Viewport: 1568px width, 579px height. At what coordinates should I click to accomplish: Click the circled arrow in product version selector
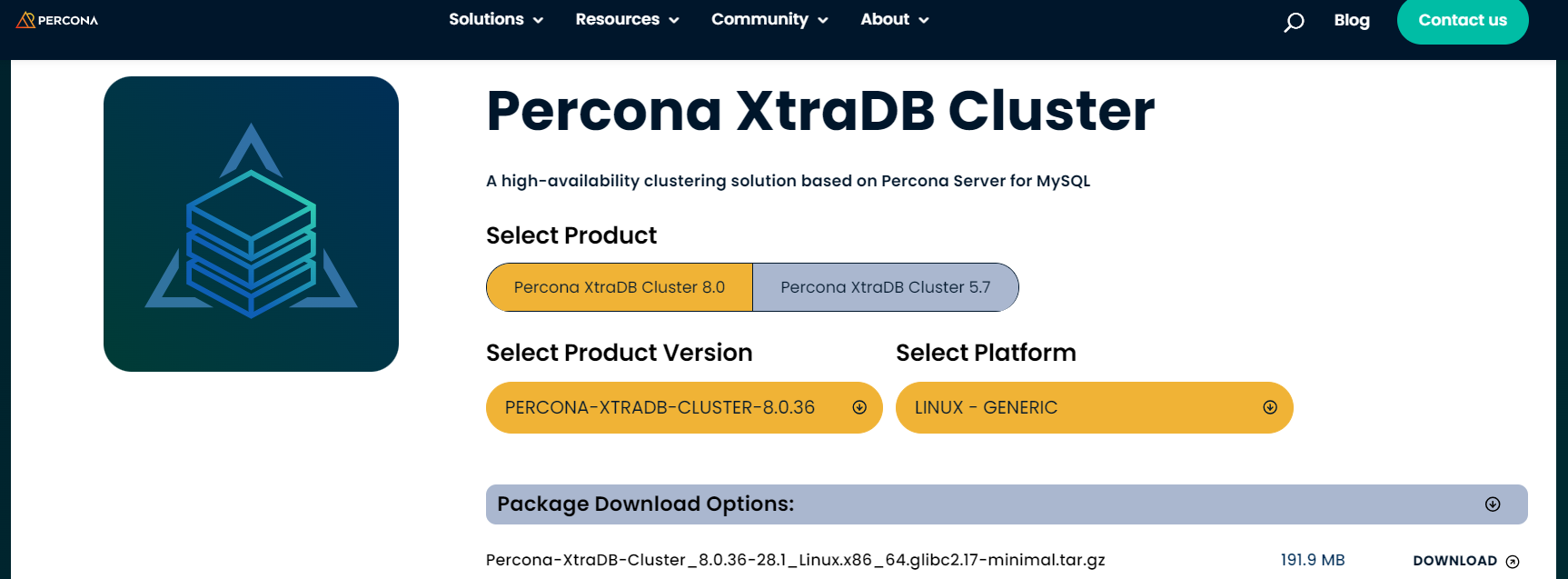pyautogui.click(x=859, y=407)
